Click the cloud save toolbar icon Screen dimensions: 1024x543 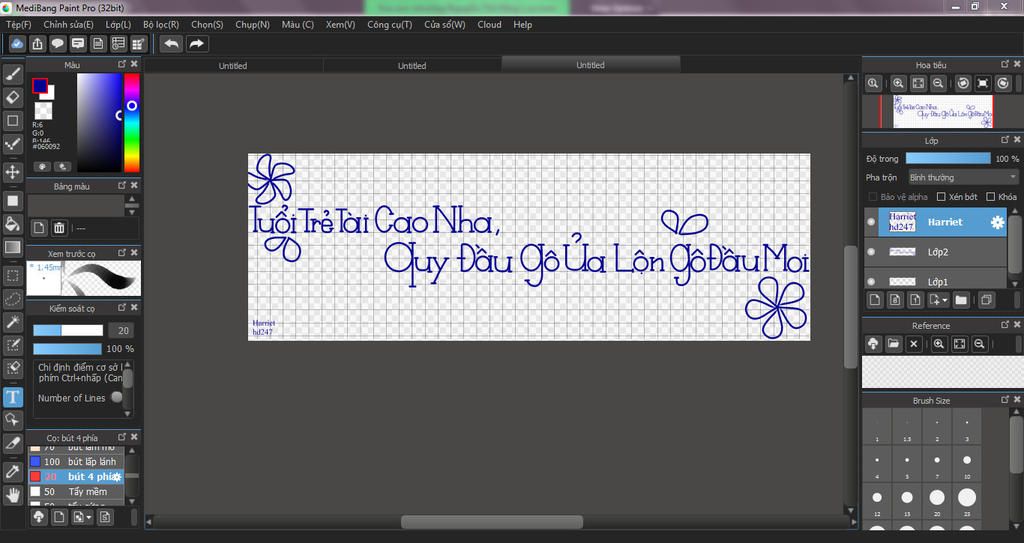[x=17, y=44]
